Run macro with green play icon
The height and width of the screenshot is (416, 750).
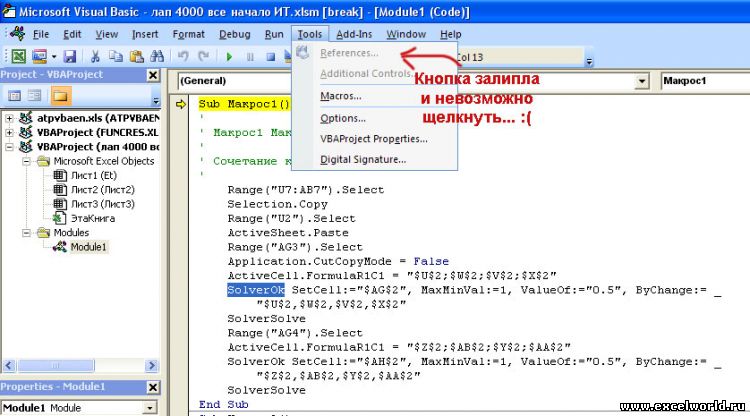[x=229, y=57]
